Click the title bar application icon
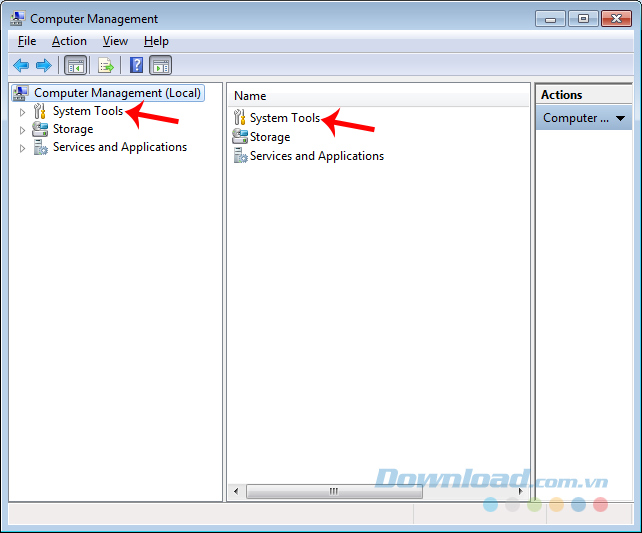 point(17,18)
